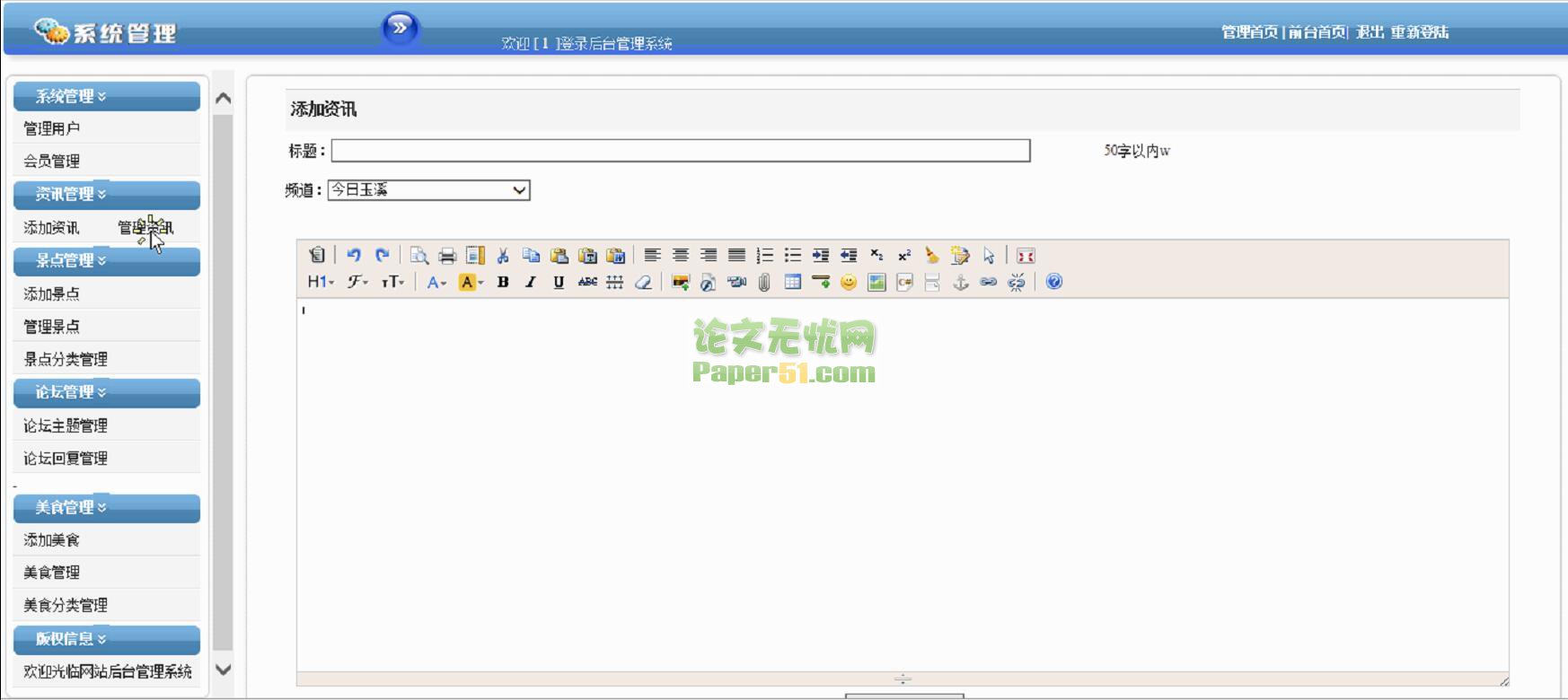Open the blue Help/About icon
Viewport: 1568px width, 700px height.
click(x=1054, y=282)
